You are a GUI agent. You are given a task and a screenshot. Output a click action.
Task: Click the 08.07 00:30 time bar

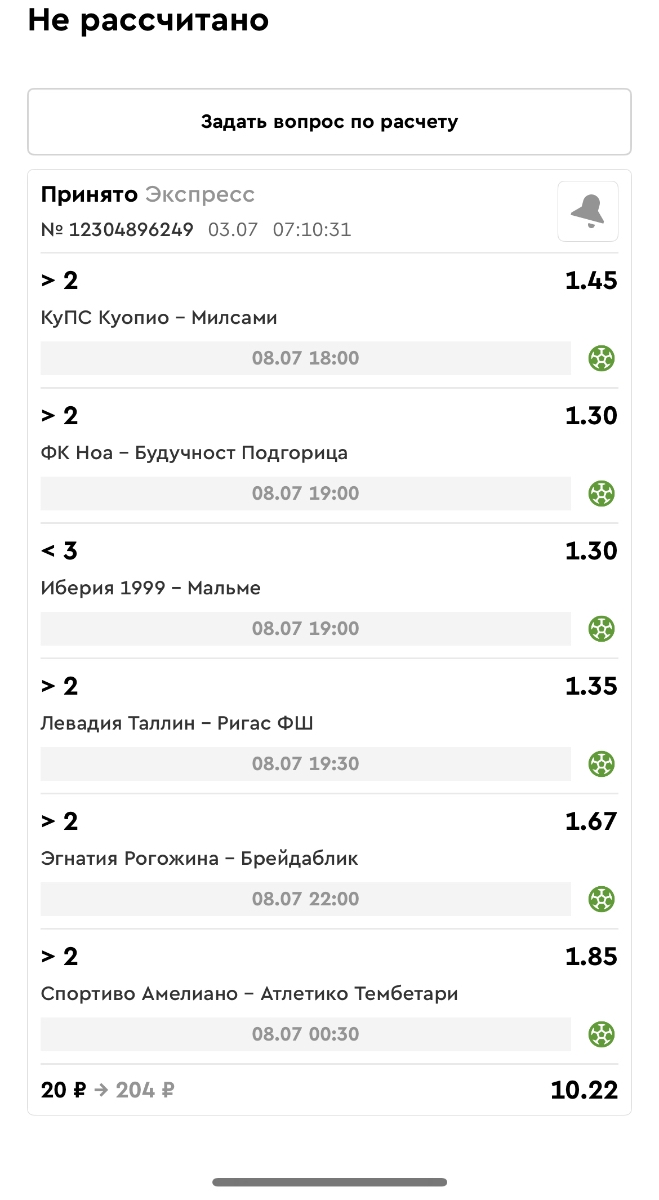(305, 1034)
